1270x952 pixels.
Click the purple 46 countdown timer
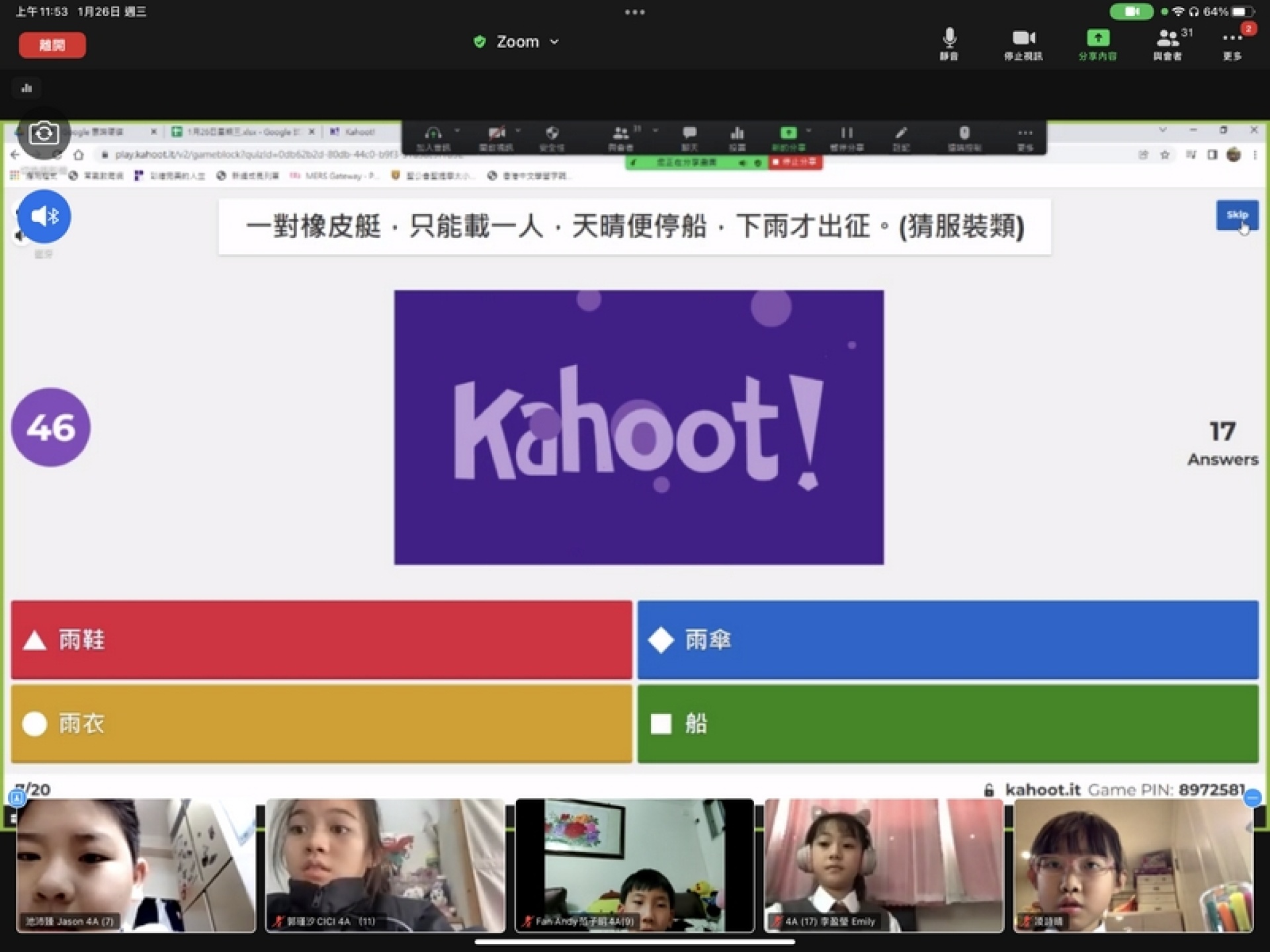point(51,427)
